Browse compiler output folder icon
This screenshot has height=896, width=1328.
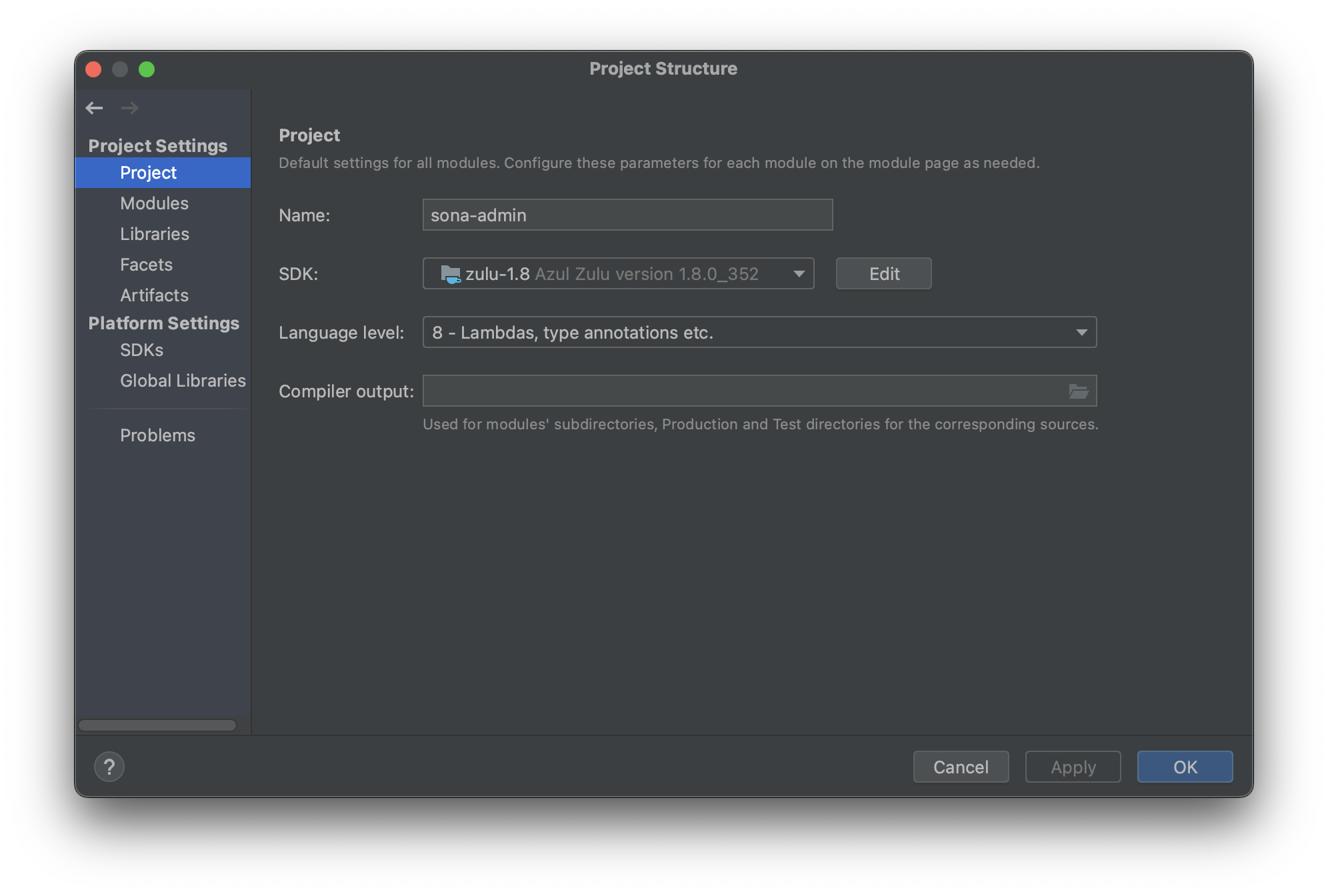(1078, 391)
